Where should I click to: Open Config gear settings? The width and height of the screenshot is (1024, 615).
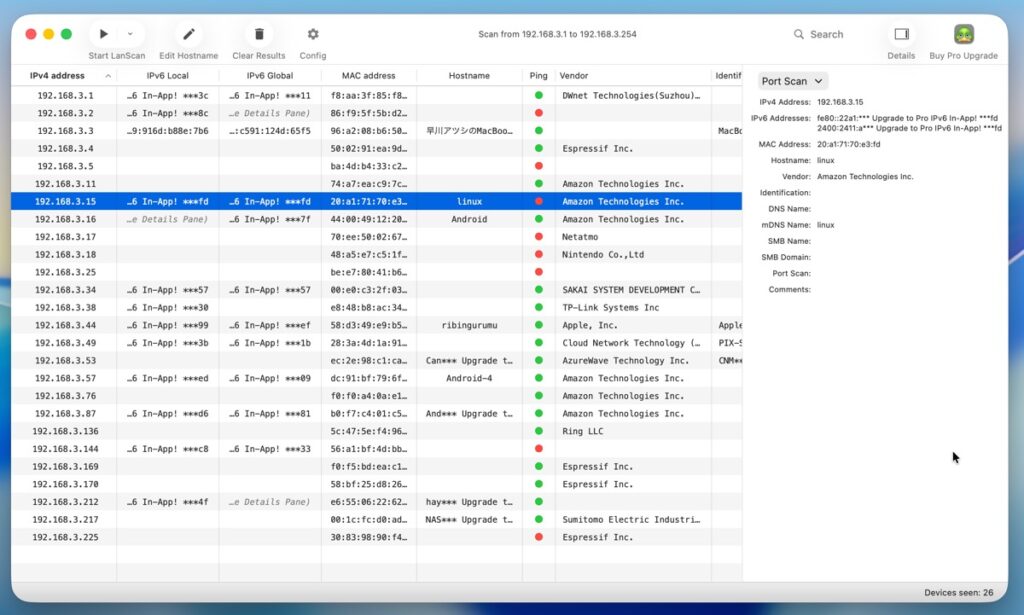pos(313,34)
